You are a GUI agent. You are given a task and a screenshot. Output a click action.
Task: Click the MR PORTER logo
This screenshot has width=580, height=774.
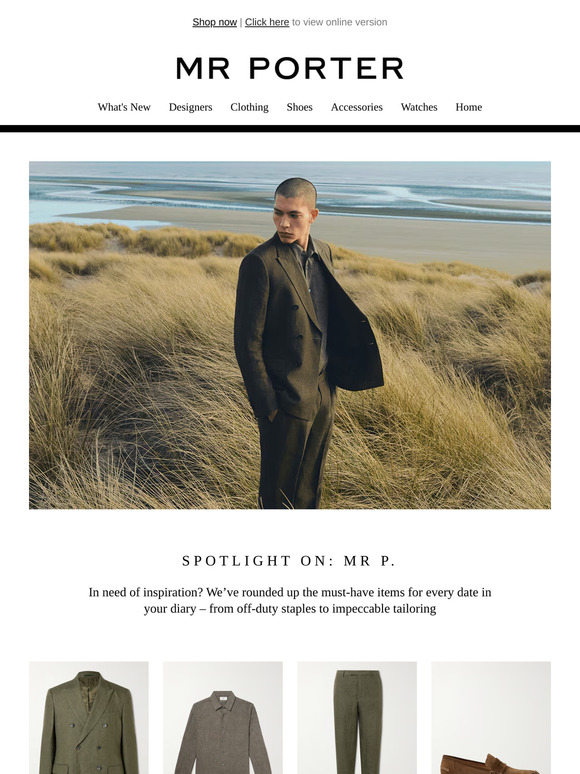tap(290, 69)
